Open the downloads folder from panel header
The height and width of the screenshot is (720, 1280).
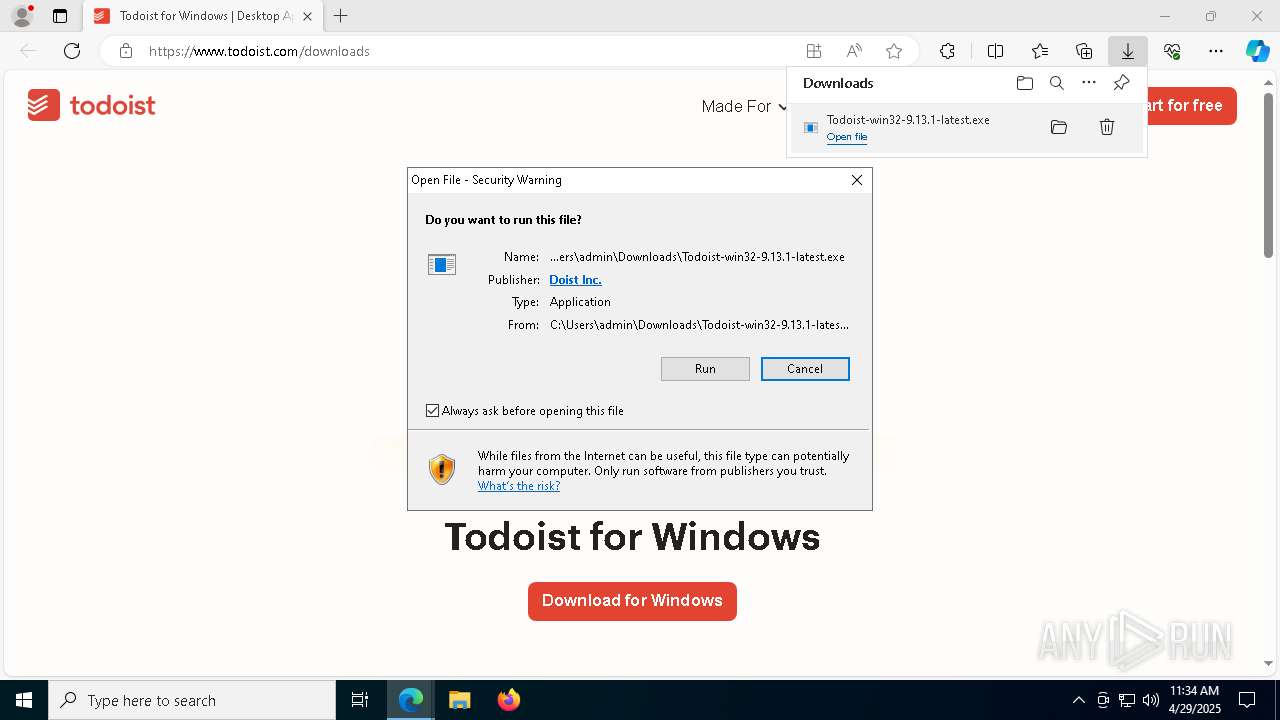tap(1025, 83)
